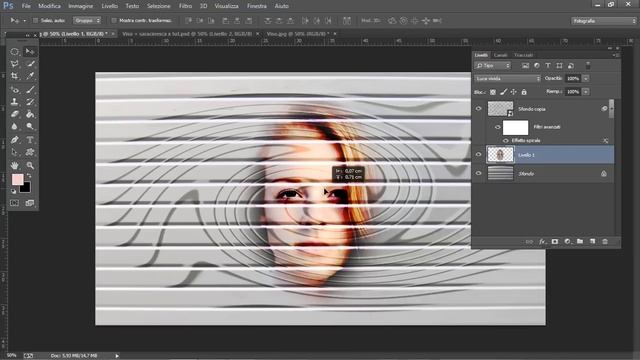Hide the Filtri avanzati smart filters
The image size is (640, 360).
[x=497, y=127]
